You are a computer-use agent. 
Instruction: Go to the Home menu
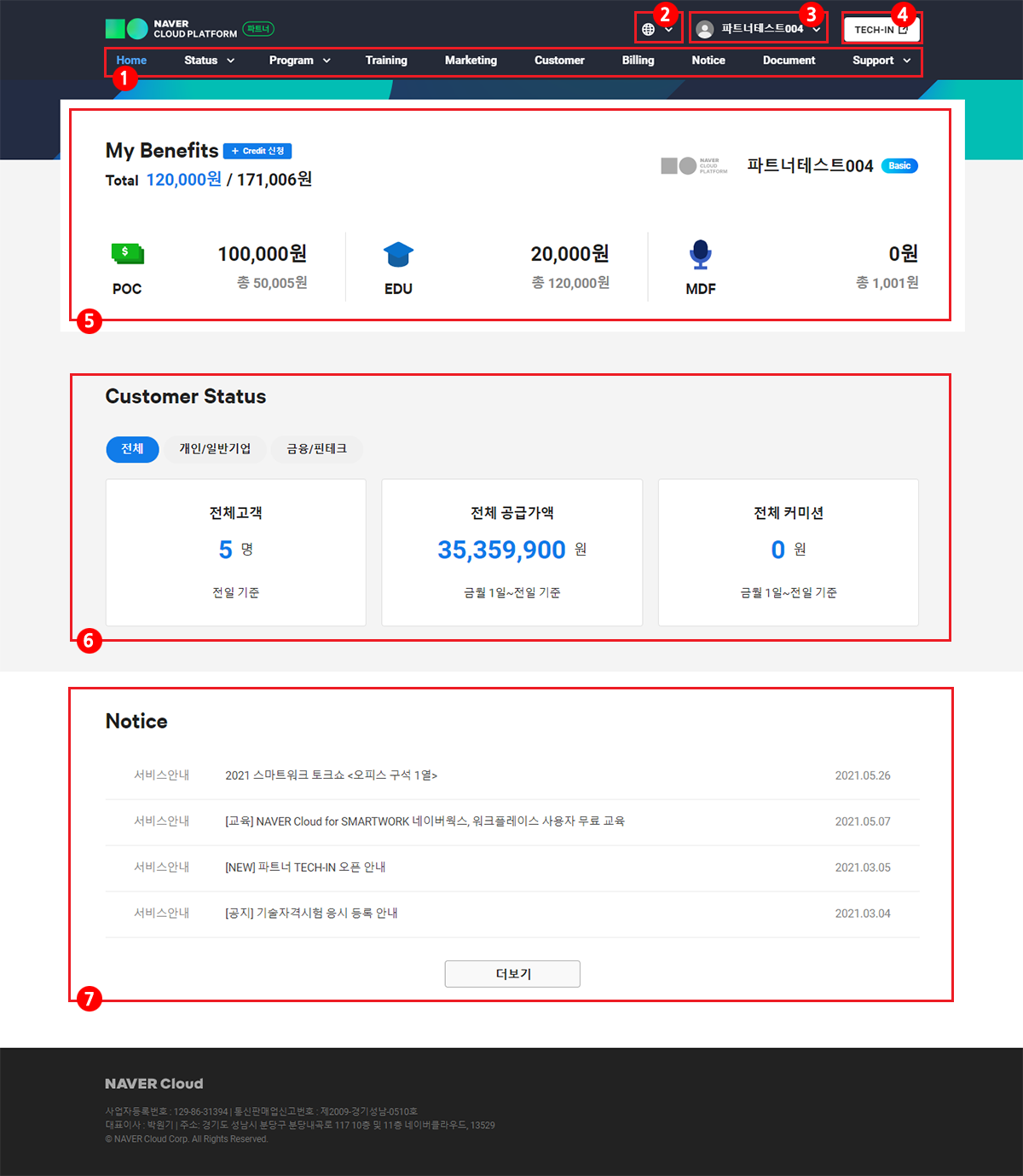[x=131, y=61]
